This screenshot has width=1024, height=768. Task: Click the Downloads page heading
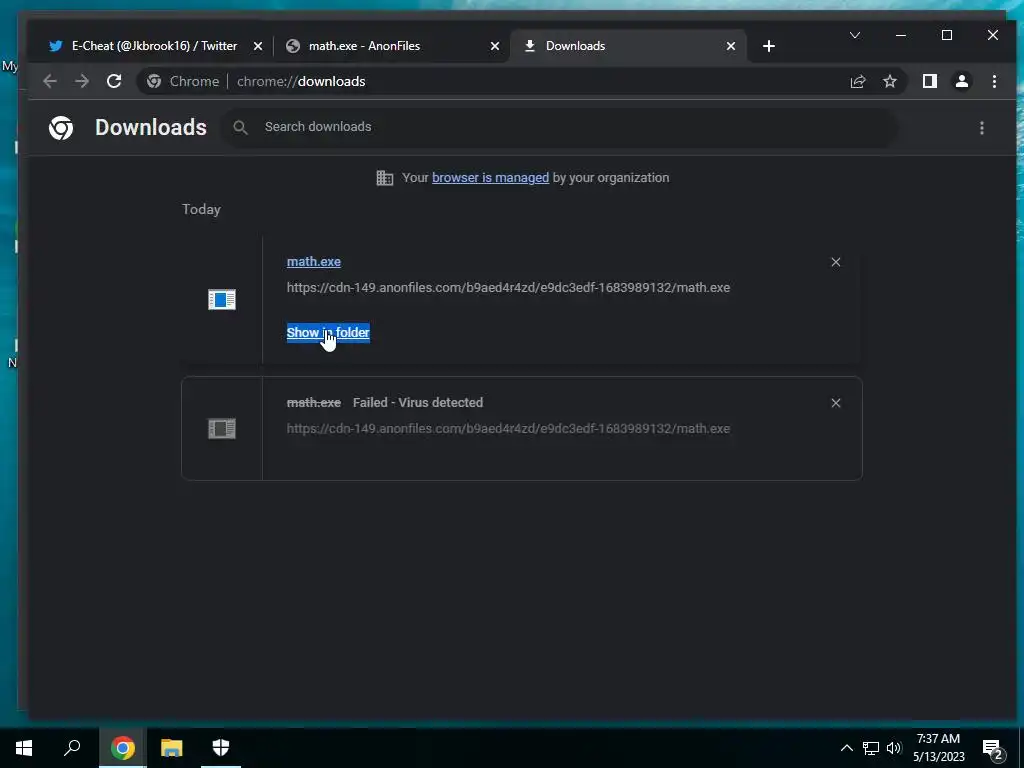(151, 127)
